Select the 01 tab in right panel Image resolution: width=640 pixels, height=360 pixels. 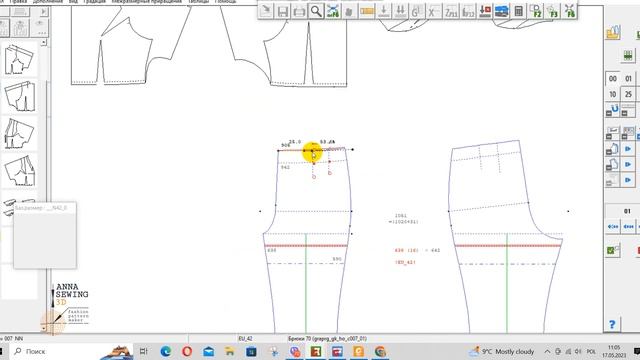coord(629,78)
